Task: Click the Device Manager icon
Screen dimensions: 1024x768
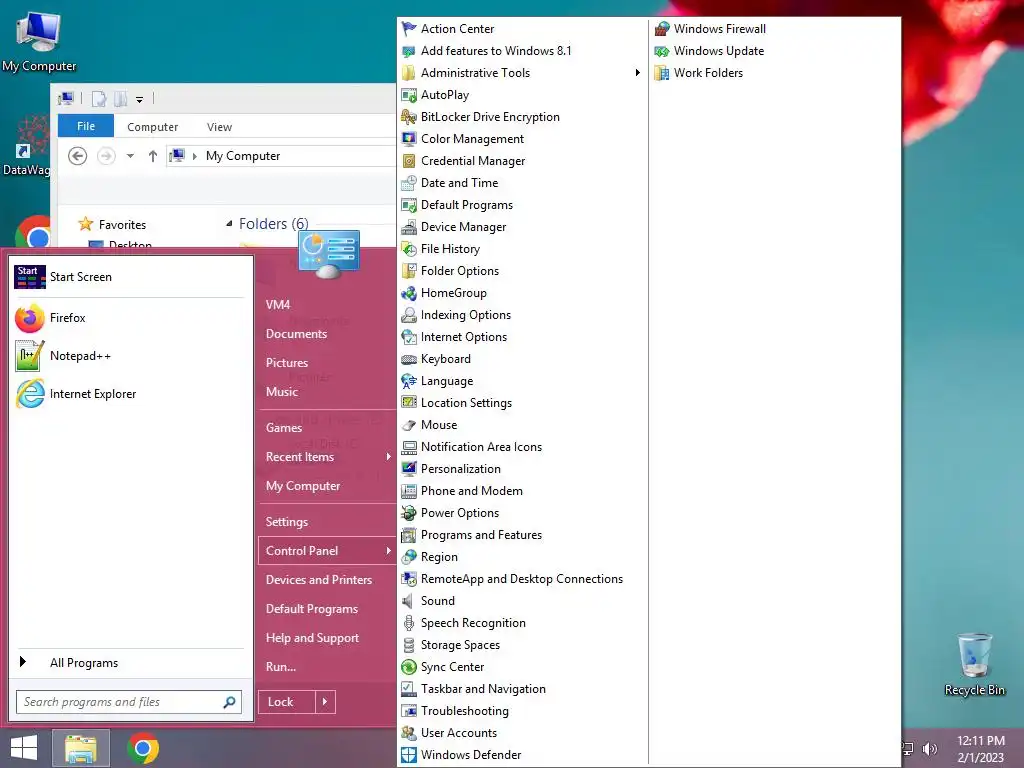Action: (409, 227)
